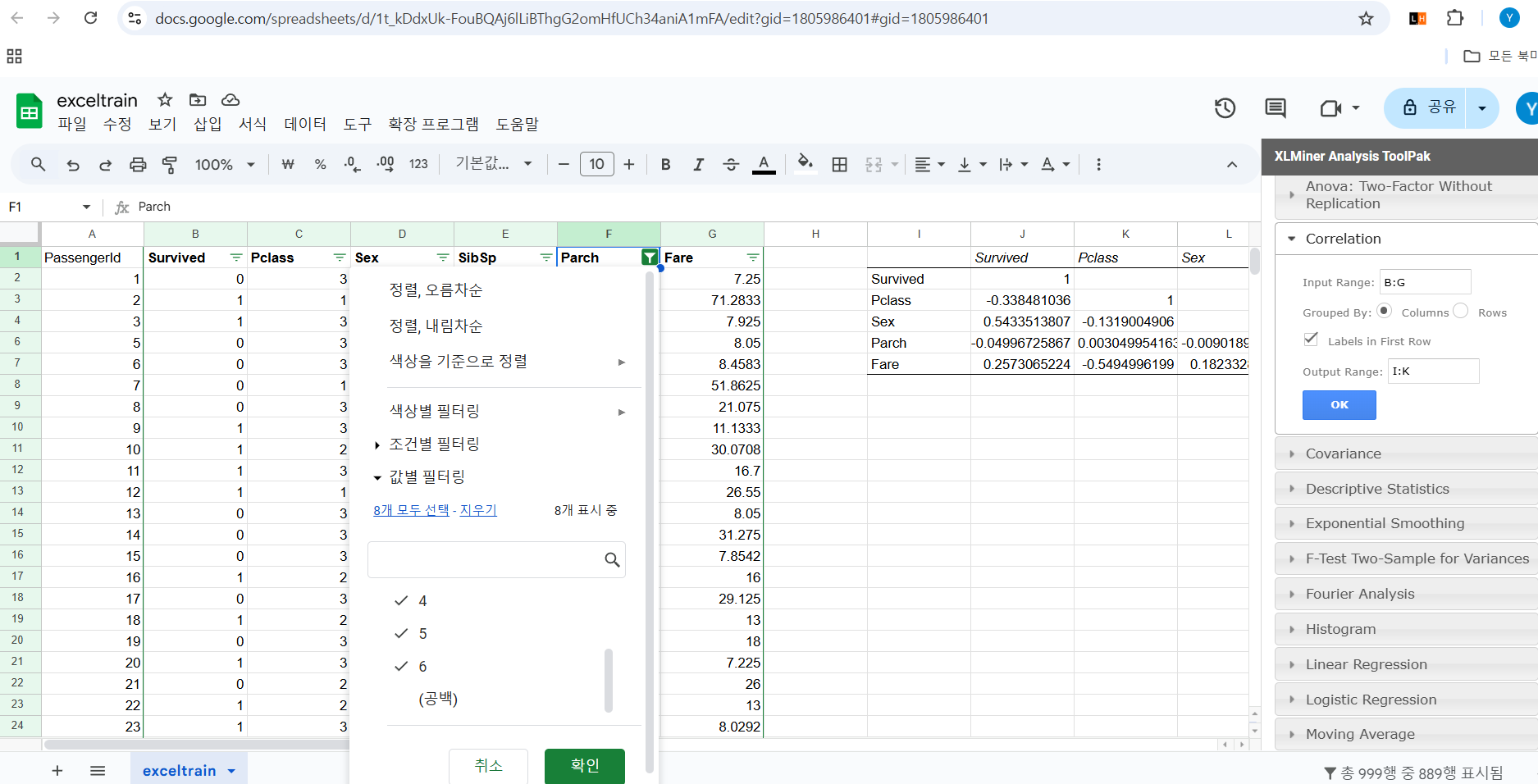The width and height of the screenshot is (1538, 784).
Task: Expand Linear Regression section
Action: tap(1406, 664)
